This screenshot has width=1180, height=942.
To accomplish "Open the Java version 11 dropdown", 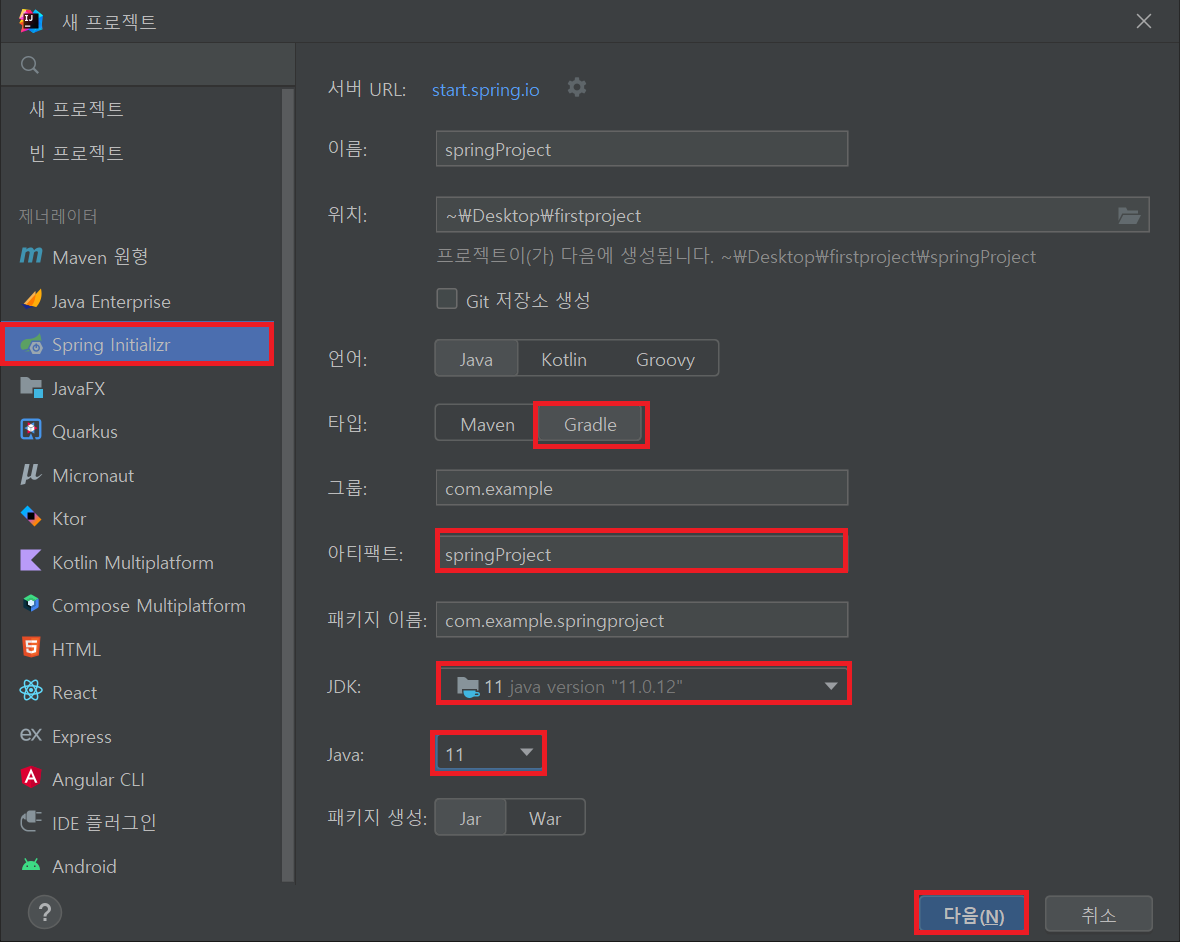I will coord(488,753).
